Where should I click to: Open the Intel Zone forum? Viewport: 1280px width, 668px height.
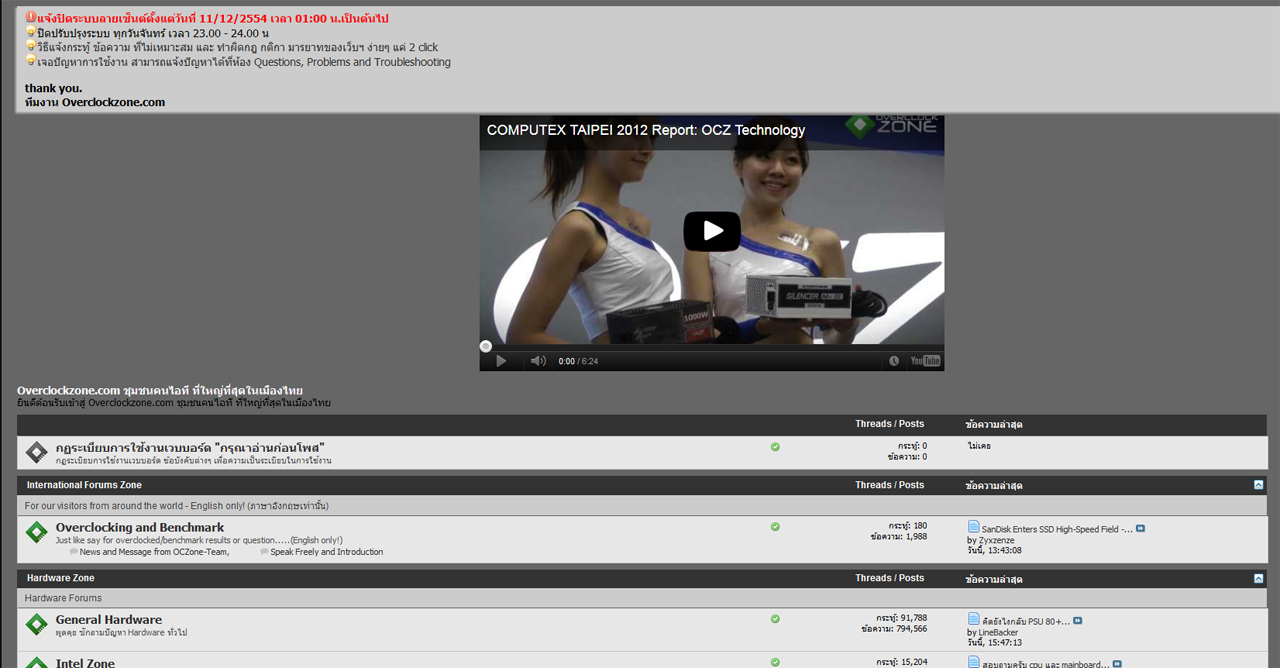tap(85, 662)
